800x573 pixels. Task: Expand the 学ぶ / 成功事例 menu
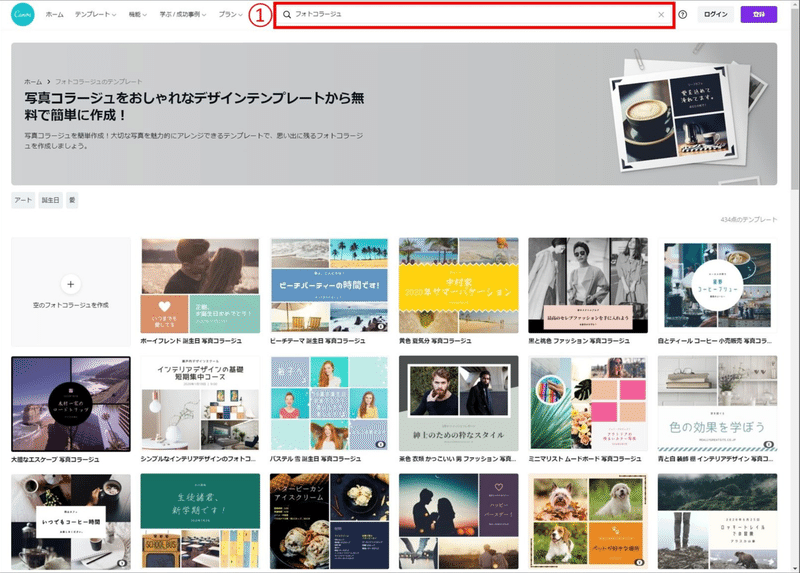[x=183, y=15]
